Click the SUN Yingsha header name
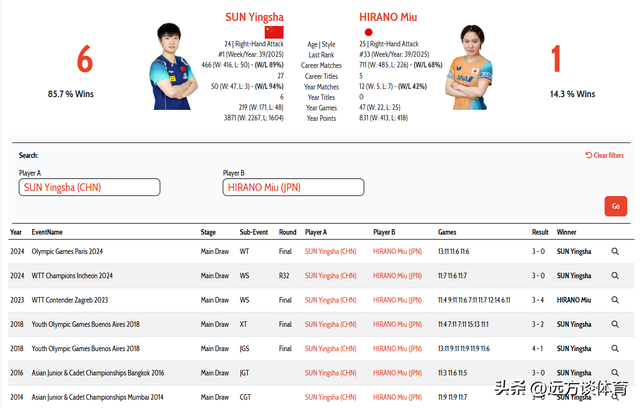The width and height of the screenshot is (640, 408). point(254,17)
